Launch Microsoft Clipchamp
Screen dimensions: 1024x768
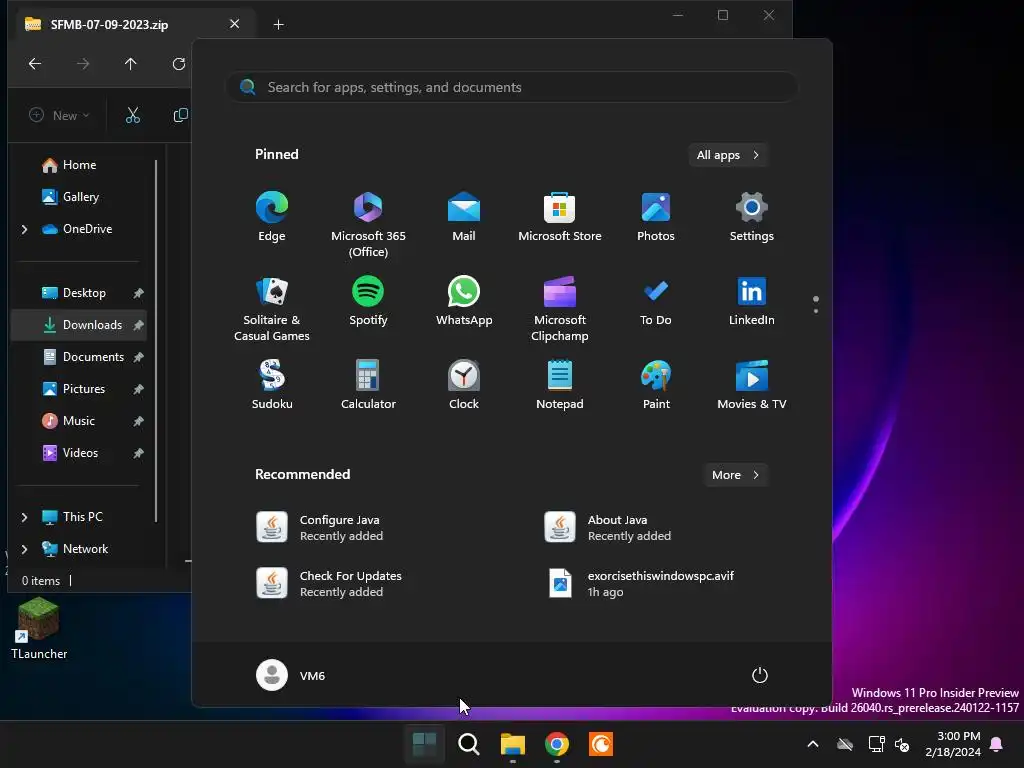pyautogui.click(x=560, y=308)
